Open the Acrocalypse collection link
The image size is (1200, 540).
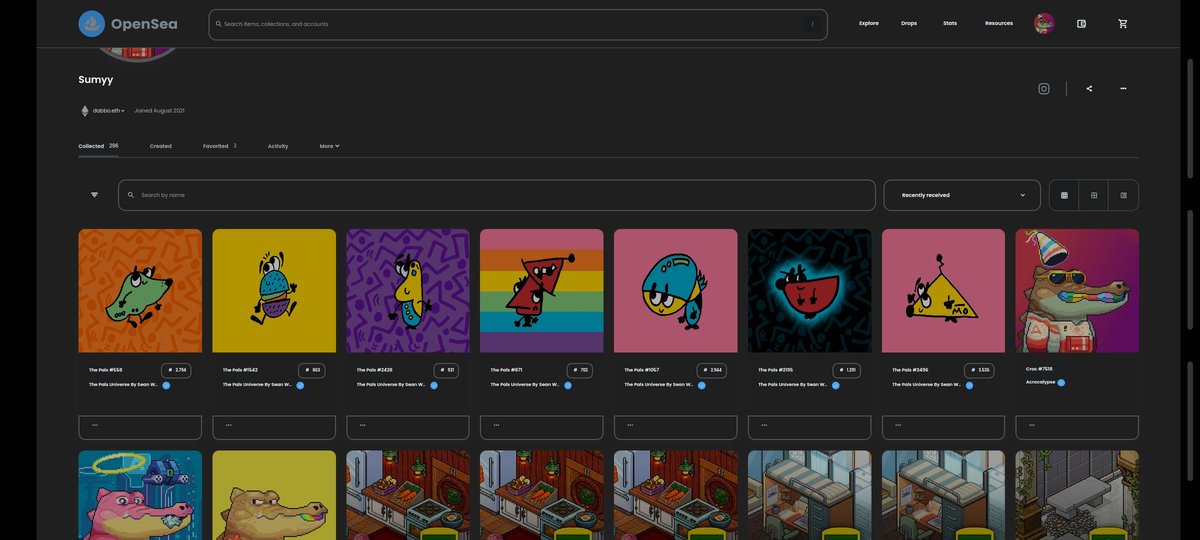pyautogui.click(x=1040, y=382)
